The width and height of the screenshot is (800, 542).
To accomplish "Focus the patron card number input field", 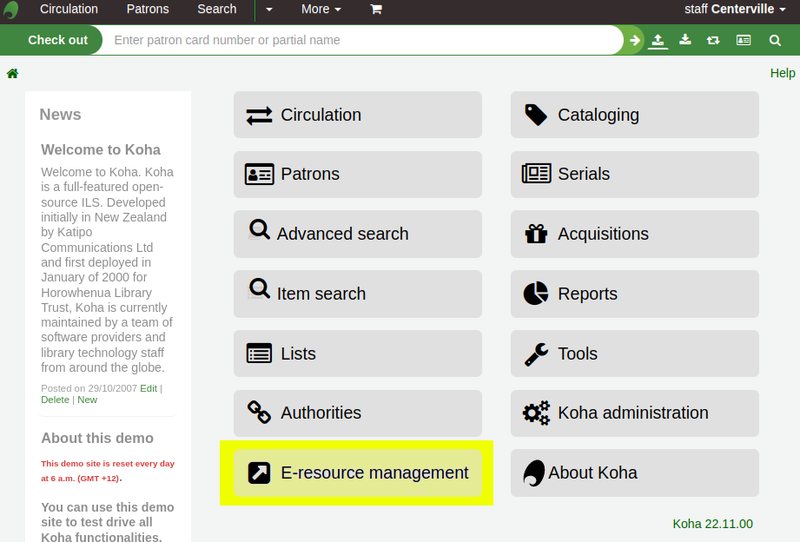I will click(362, 40).
